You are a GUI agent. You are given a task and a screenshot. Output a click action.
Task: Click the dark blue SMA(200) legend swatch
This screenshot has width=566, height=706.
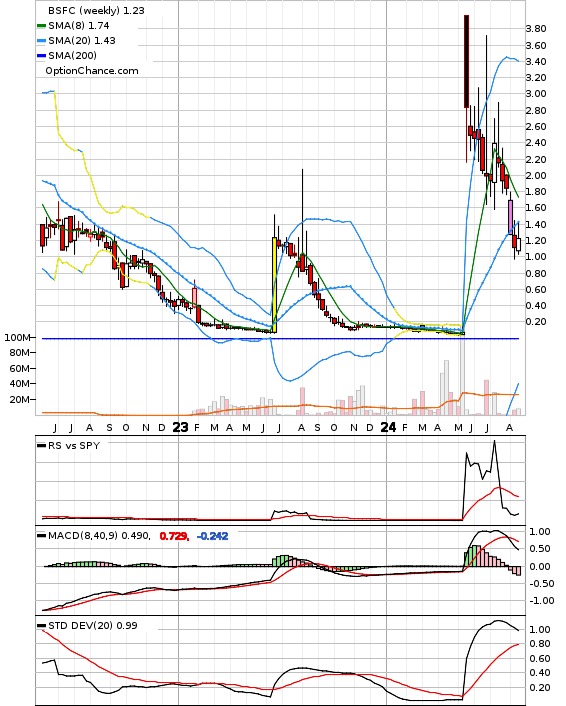[x=41, y=55]
